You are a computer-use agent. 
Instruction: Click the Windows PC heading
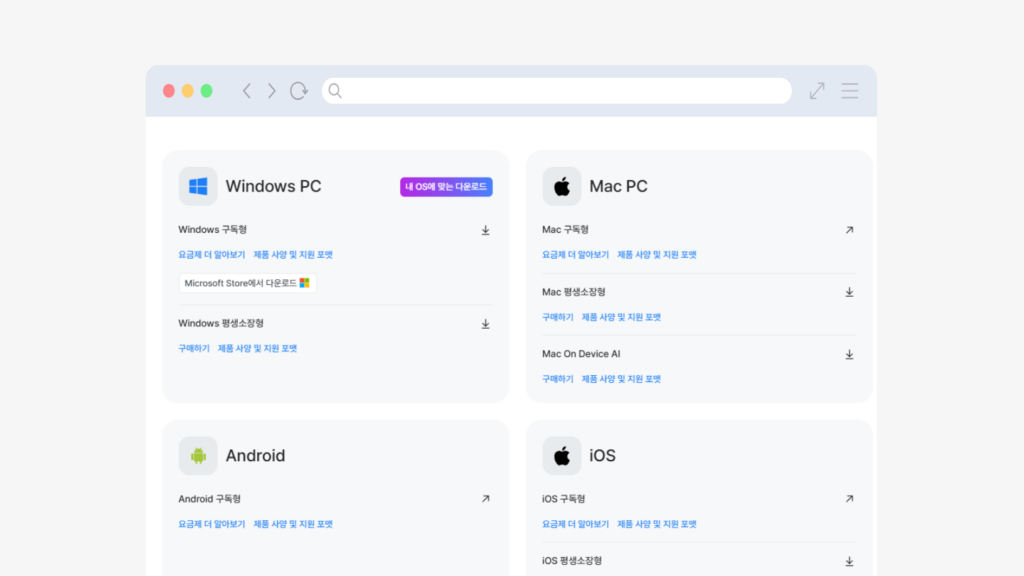(274, 186)
